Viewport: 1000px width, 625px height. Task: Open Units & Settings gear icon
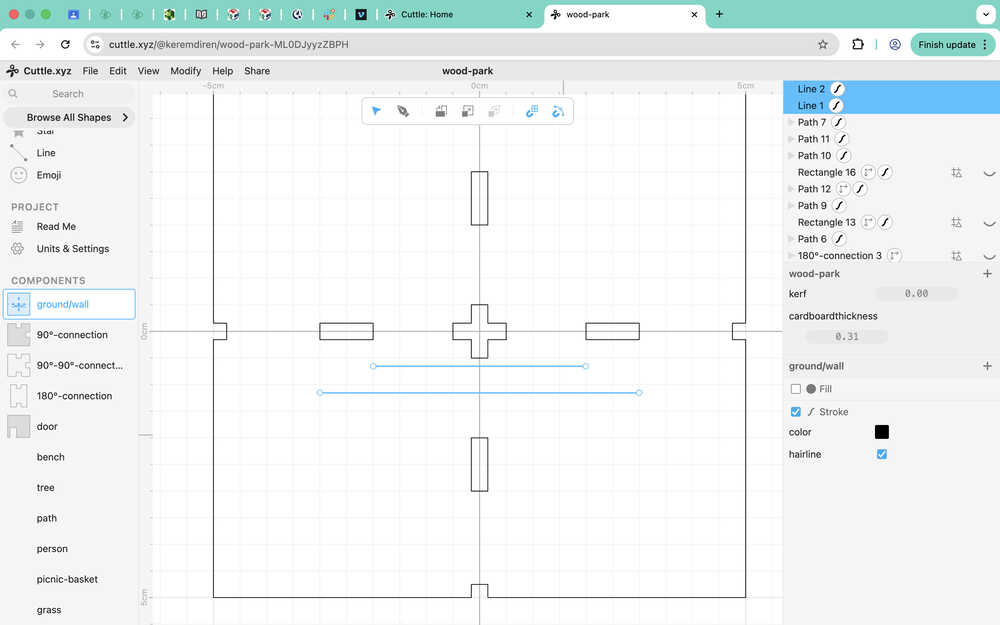pos(19,249)
